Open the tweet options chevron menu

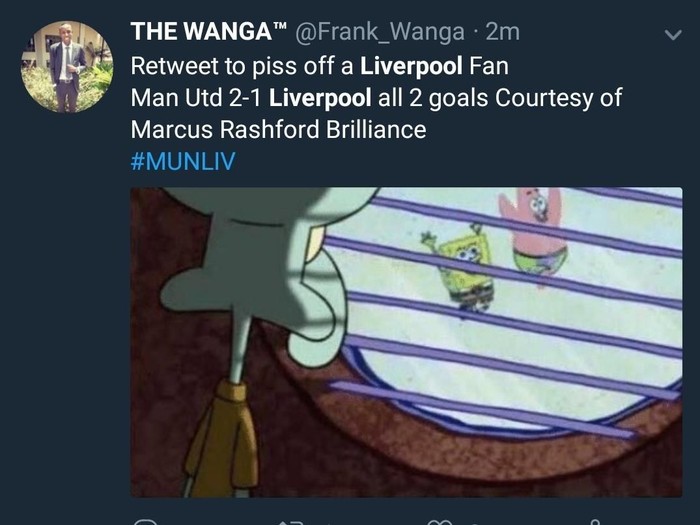tap(673, 34)
